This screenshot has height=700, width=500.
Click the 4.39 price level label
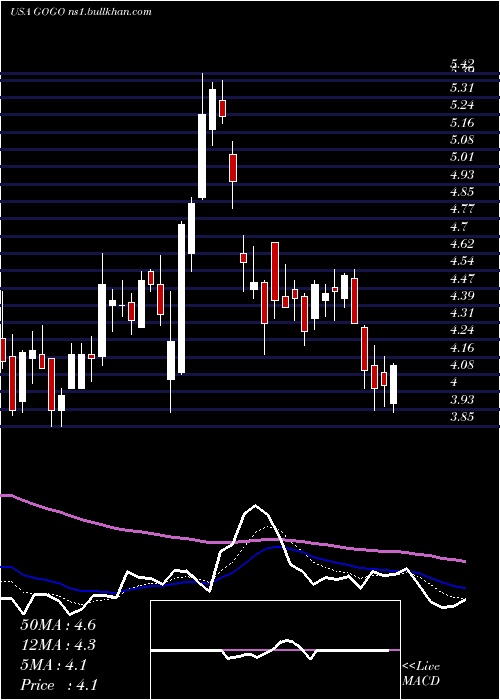tap(462, 296)
